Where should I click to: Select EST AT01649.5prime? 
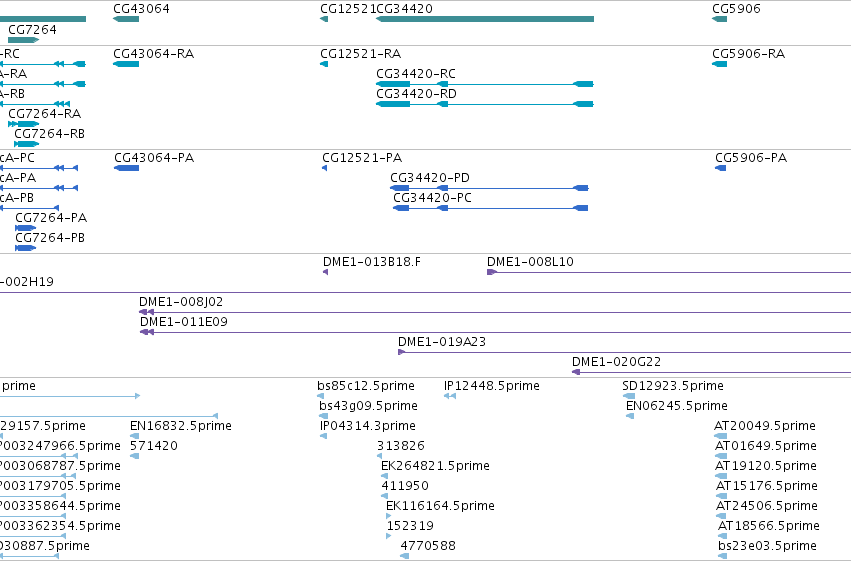[766, 447]
